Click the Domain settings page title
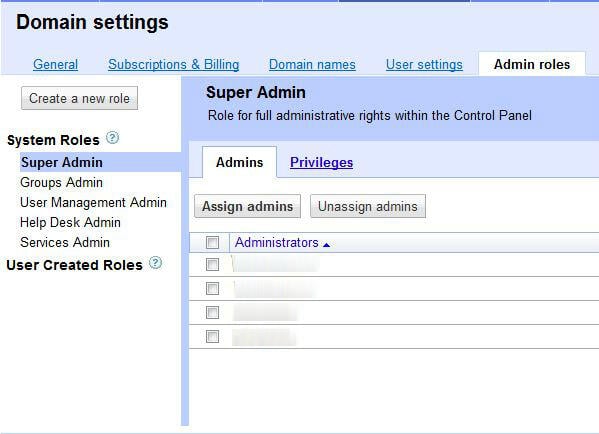 [92, 22]
